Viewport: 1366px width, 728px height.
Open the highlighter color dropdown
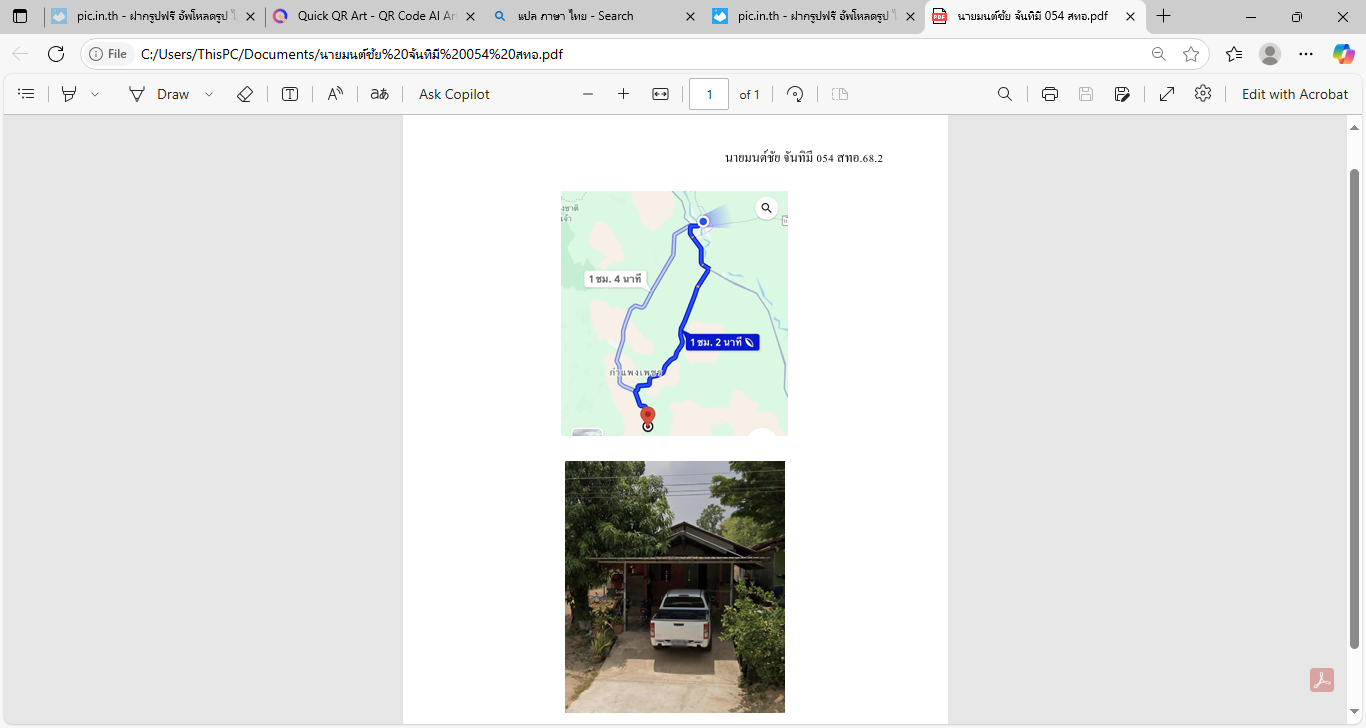coord(95,93)
